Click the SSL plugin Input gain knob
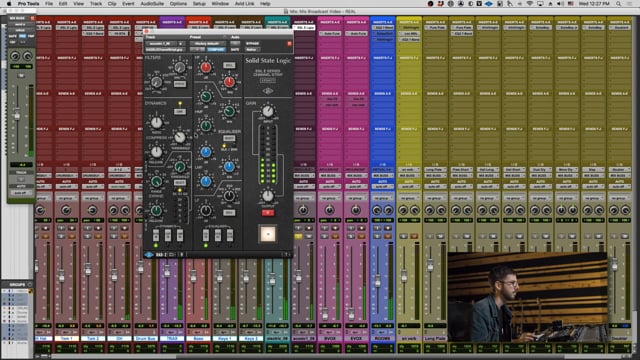Image resolution: width=640 pixels, height=360 pixels. tap(268, 111)
